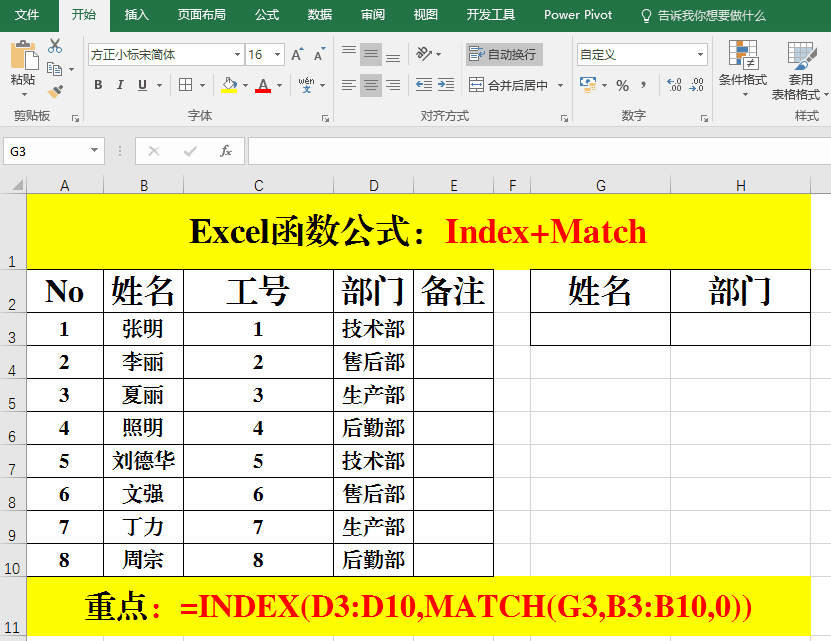Switch to the 数据 Data tab

tap(320, 15)
